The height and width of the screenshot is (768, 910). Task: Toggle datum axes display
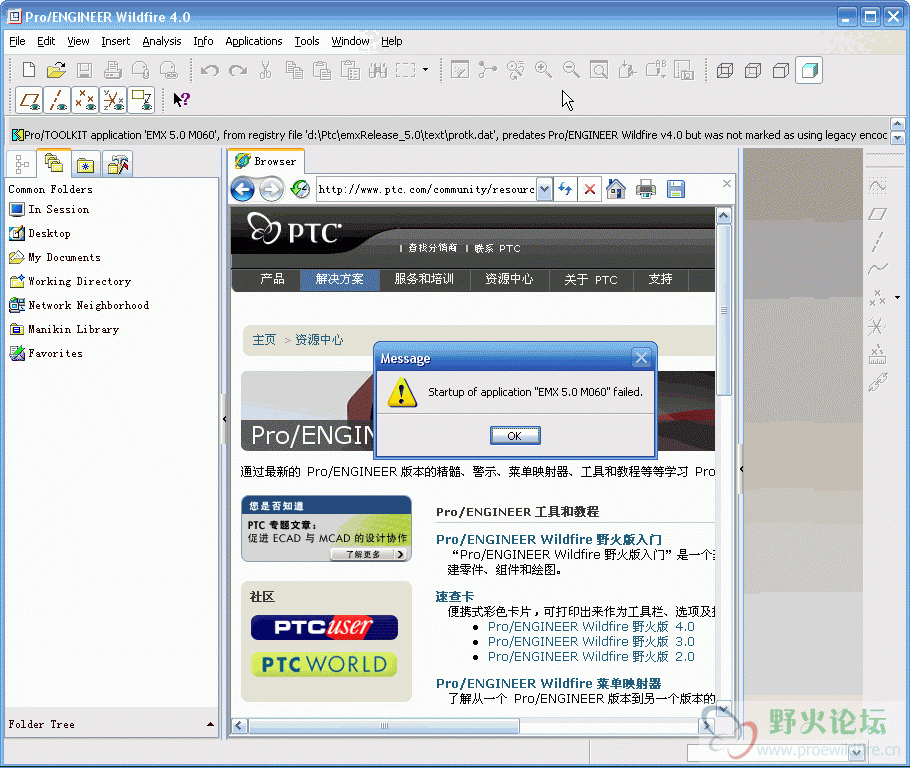[57, 100]
